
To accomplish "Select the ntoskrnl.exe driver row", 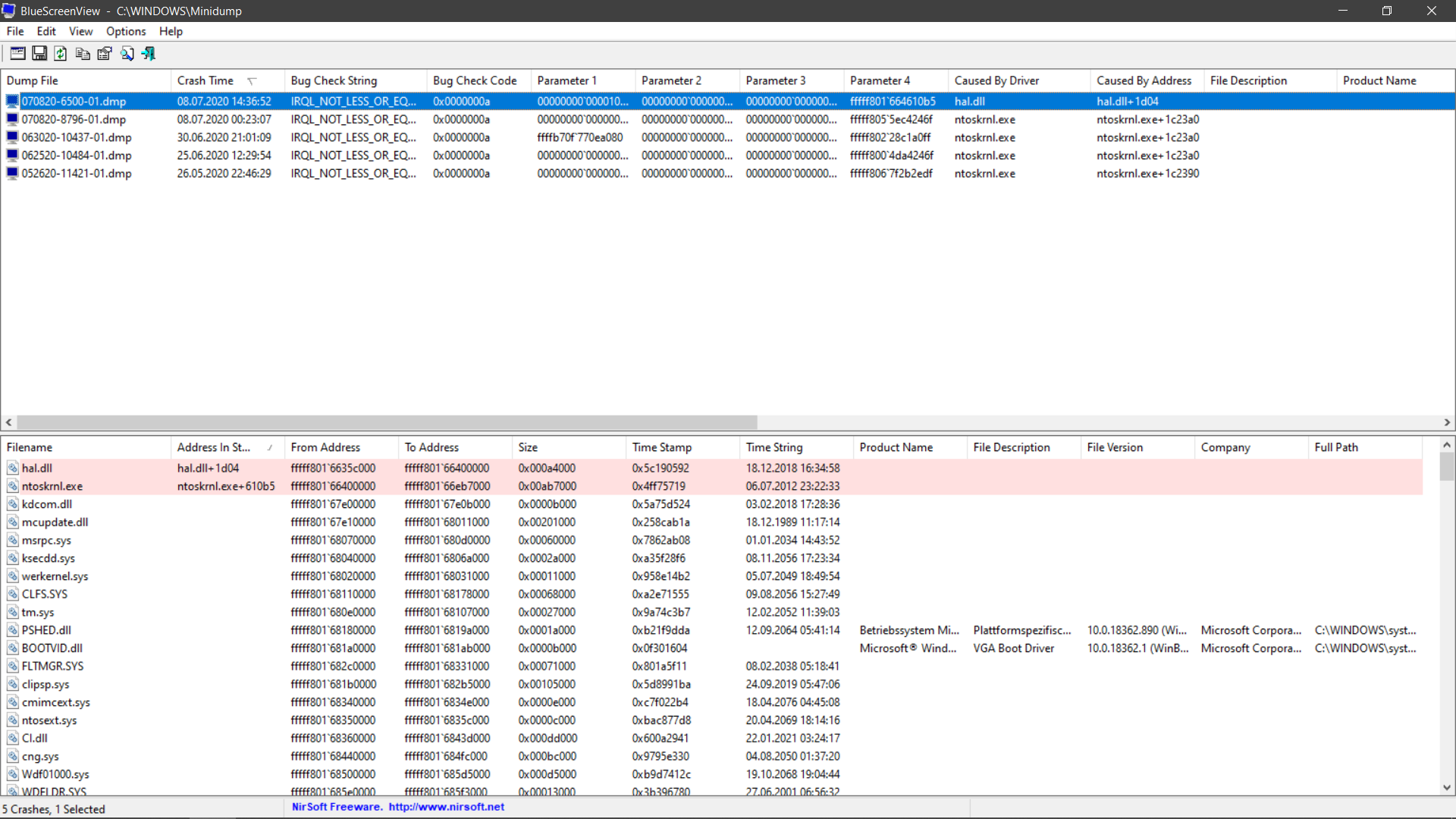I will [x=52, y=486].
